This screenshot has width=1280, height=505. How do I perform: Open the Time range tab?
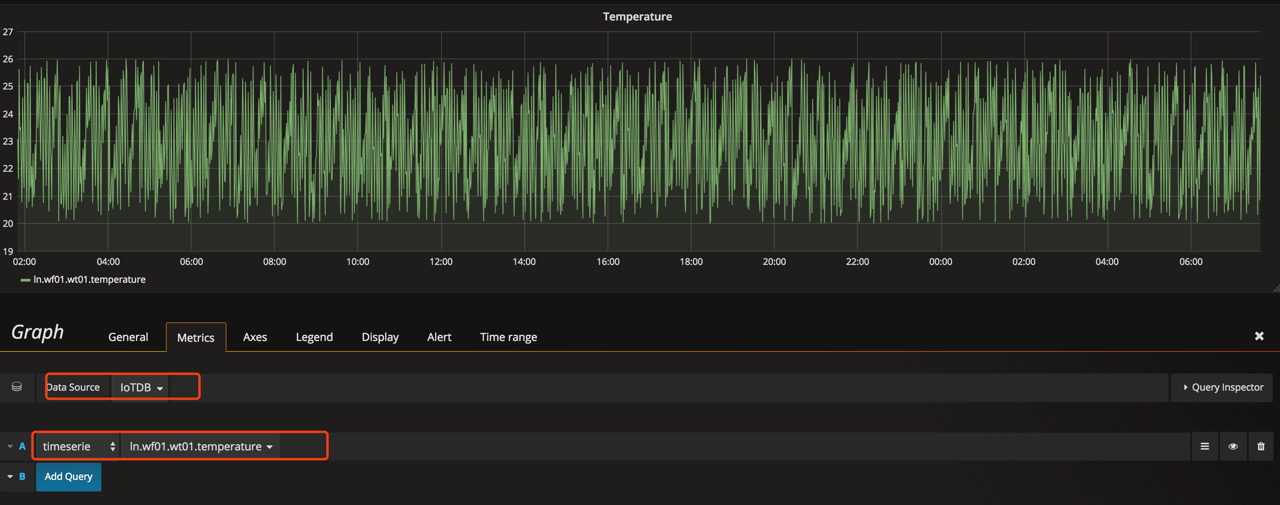(x=508, y=337)
